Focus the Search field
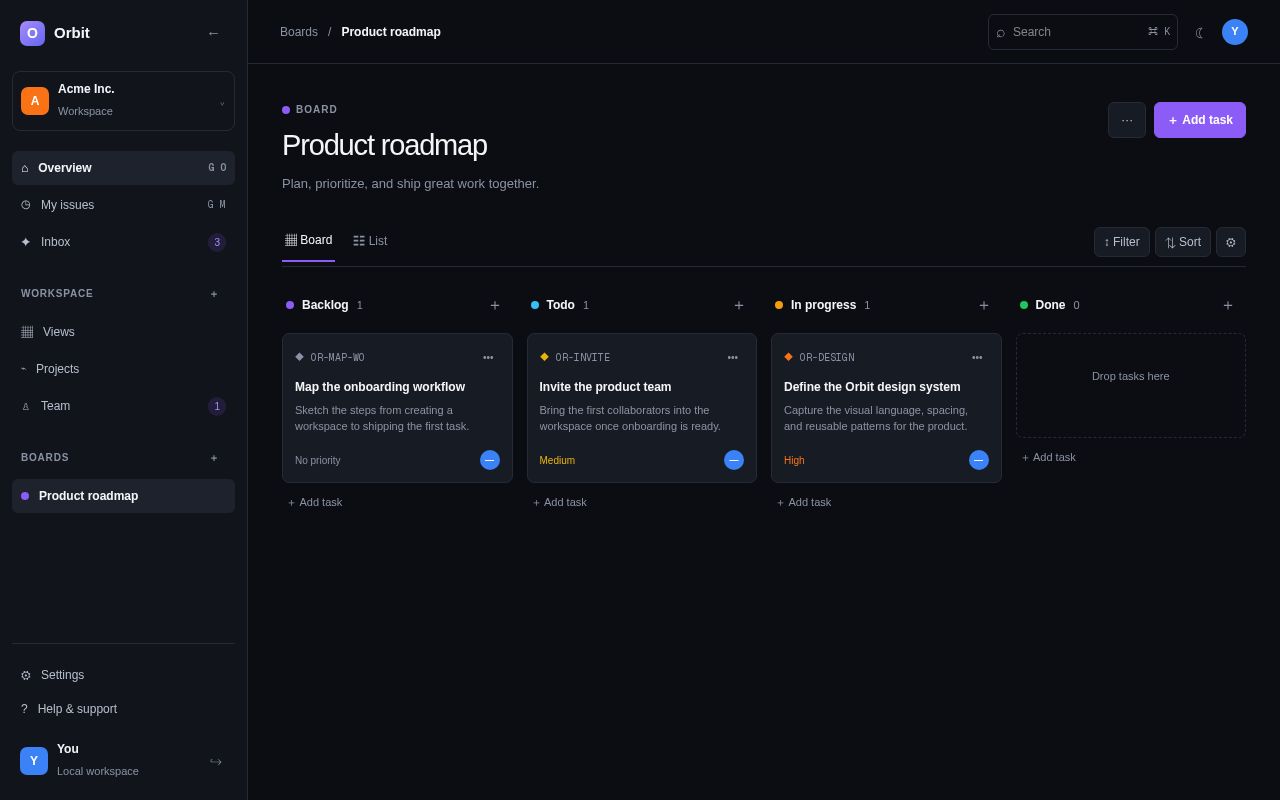 click(1083, 32)
